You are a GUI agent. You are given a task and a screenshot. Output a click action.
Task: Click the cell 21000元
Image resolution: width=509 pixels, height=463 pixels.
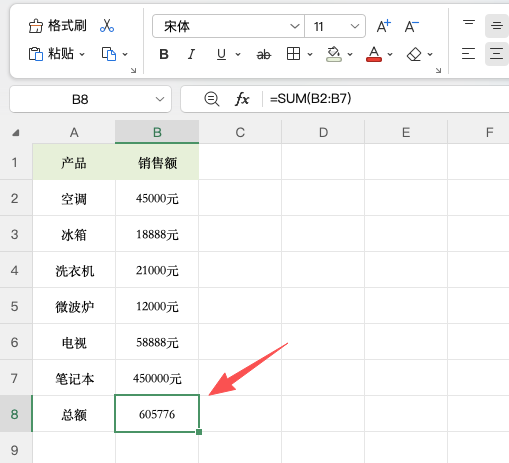[157, 270]
